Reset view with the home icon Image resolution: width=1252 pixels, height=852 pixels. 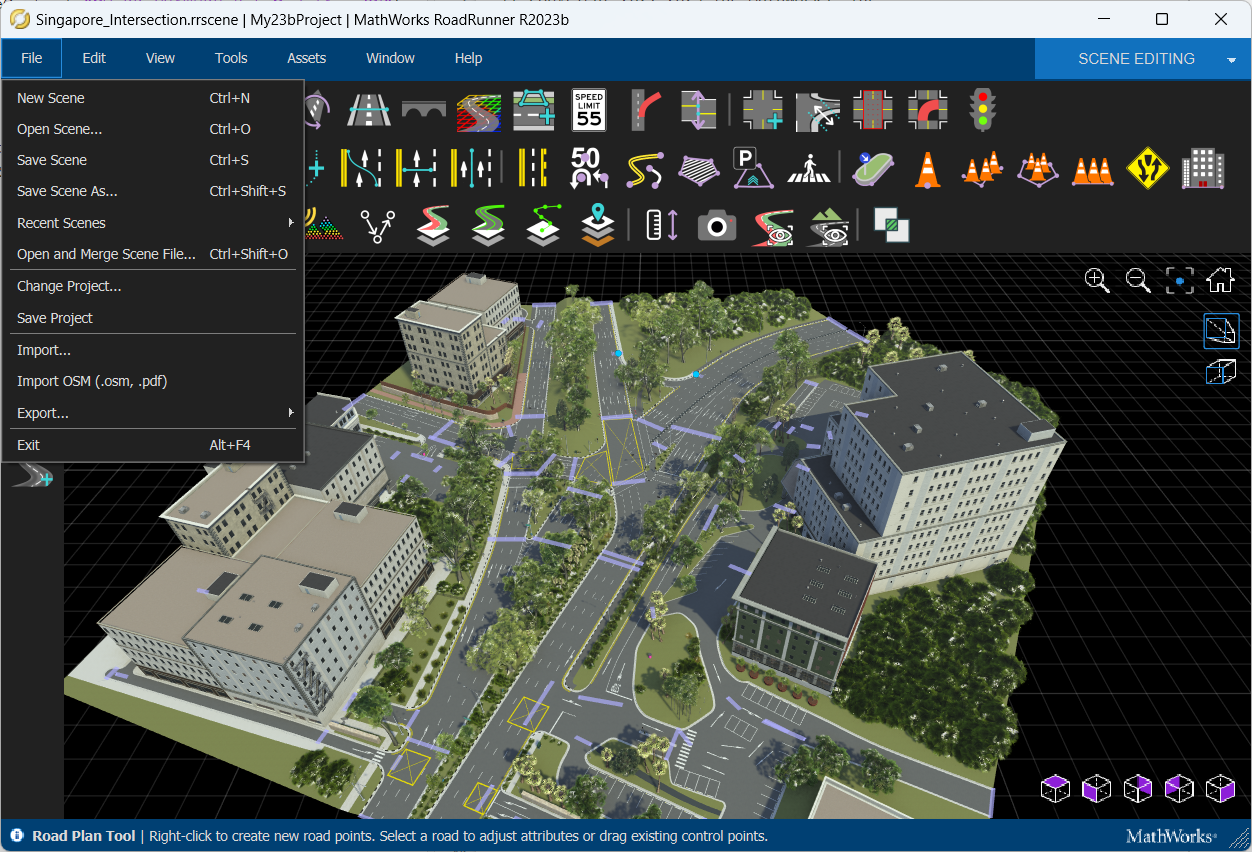pos(1220,281)
